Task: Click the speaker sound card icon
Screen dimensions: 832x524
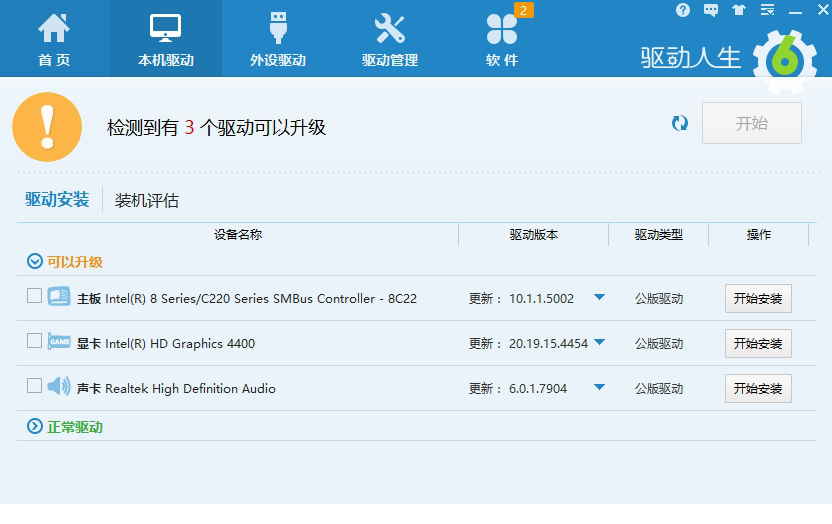Action: click(59, 386)
